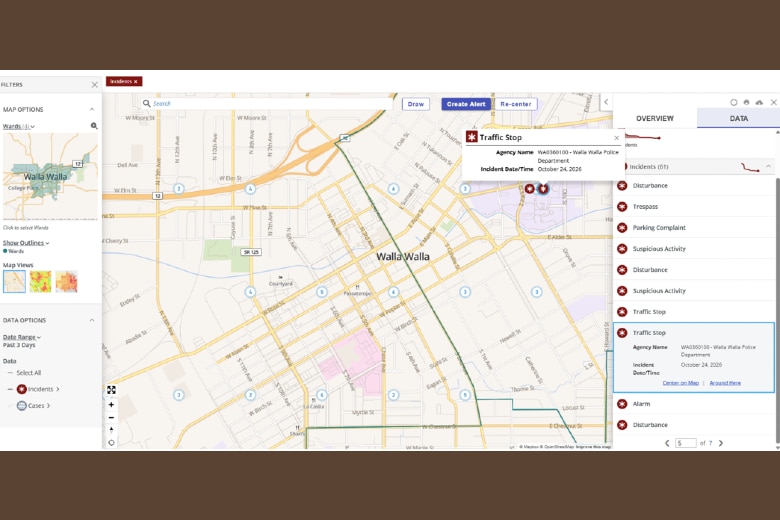The width and height of the screenshot is (780, 520).
Task: Collapse the MAP OPTIONS section
Action: pyautogui.click(x=92, y=109)
